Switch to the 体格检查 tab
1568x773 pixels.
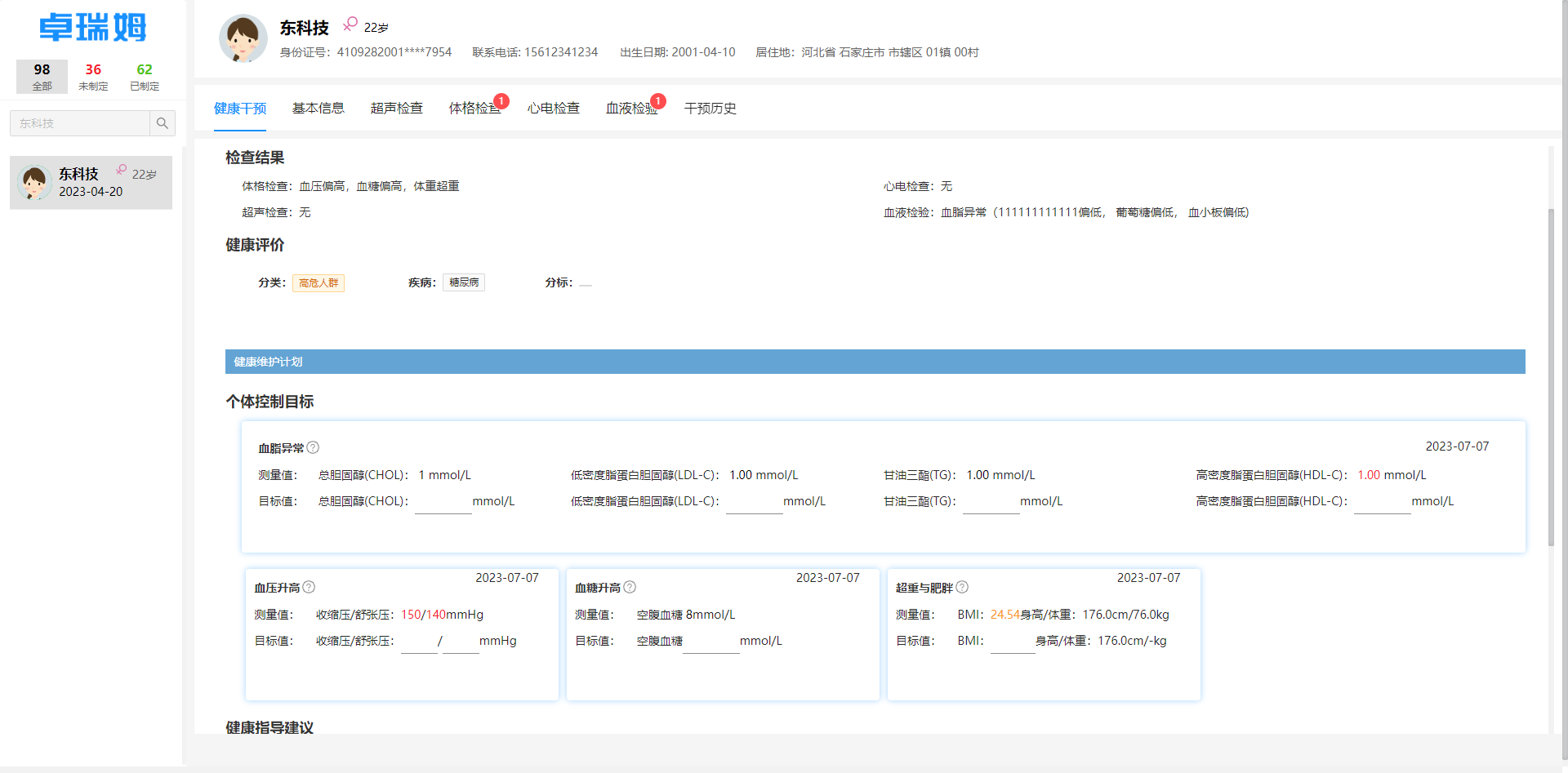click(x=474, y=108)
